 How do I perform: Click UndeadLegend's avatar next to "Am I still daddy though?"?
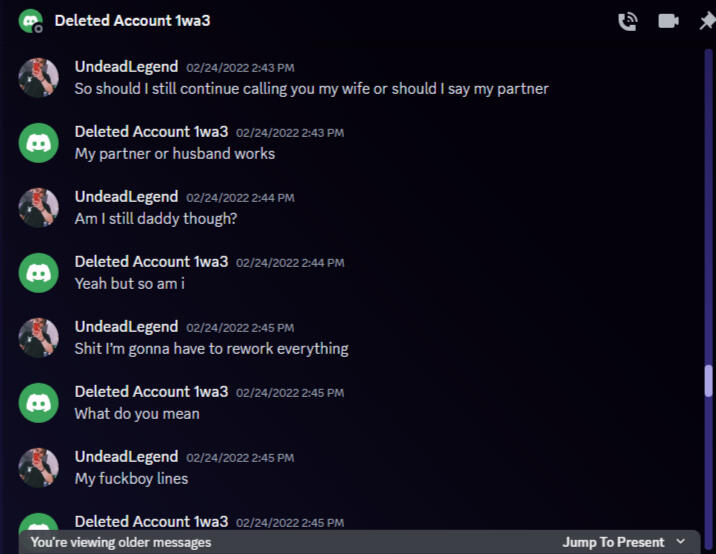point(39,207)
